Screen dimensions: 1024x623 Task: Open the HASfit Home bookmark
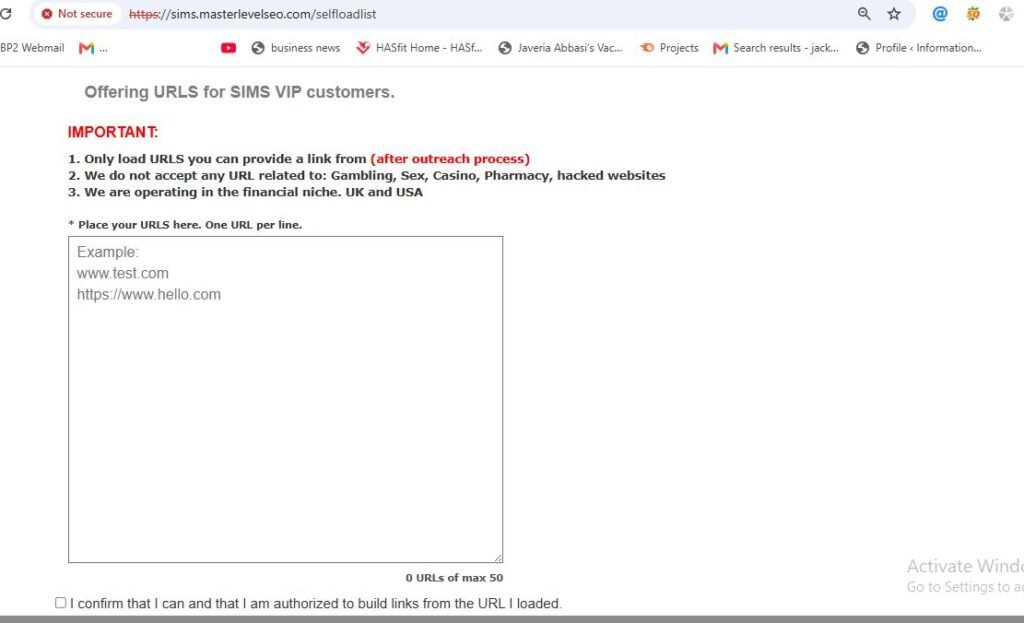pos(419,48)
